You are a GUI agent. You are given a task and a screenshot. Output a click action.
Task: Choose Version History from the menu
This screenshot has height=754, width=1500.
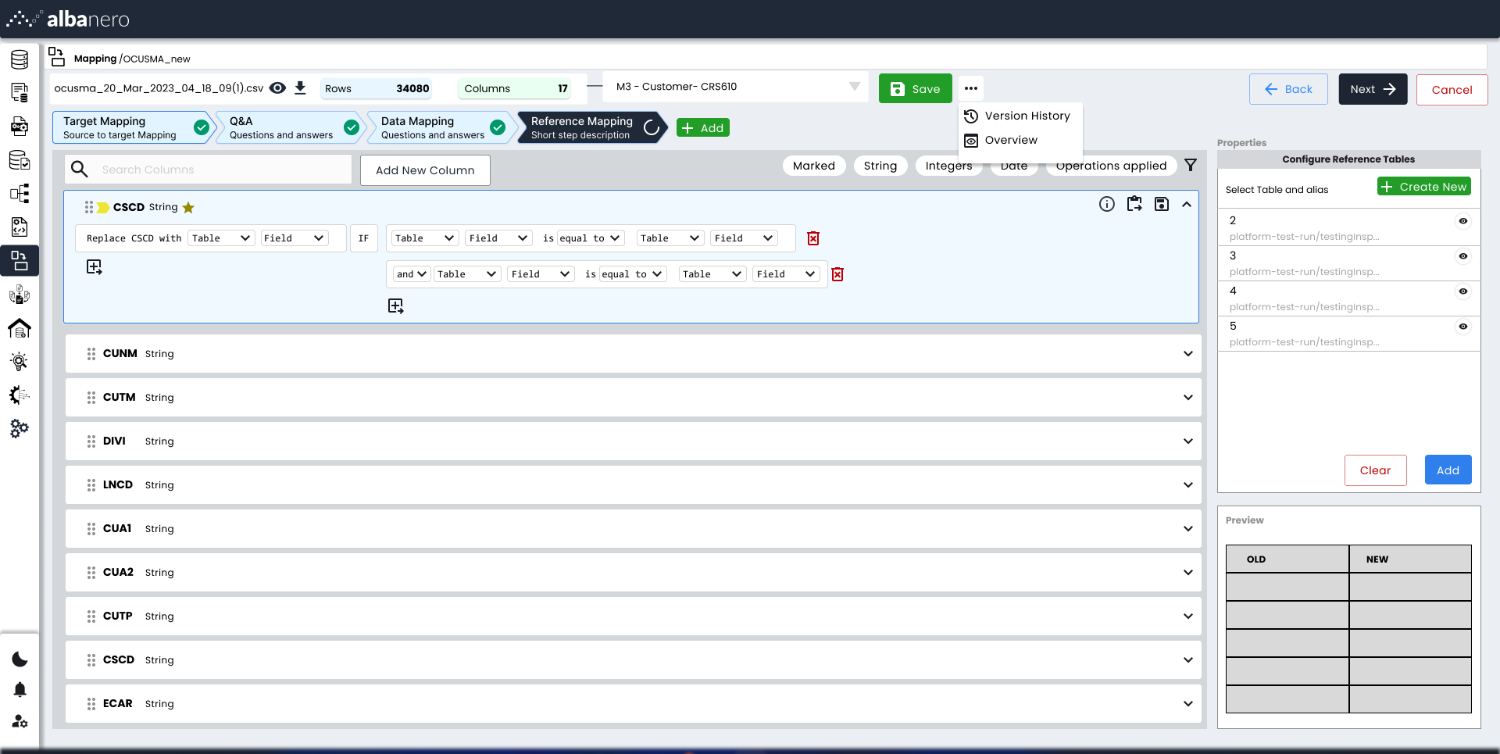1017,116
